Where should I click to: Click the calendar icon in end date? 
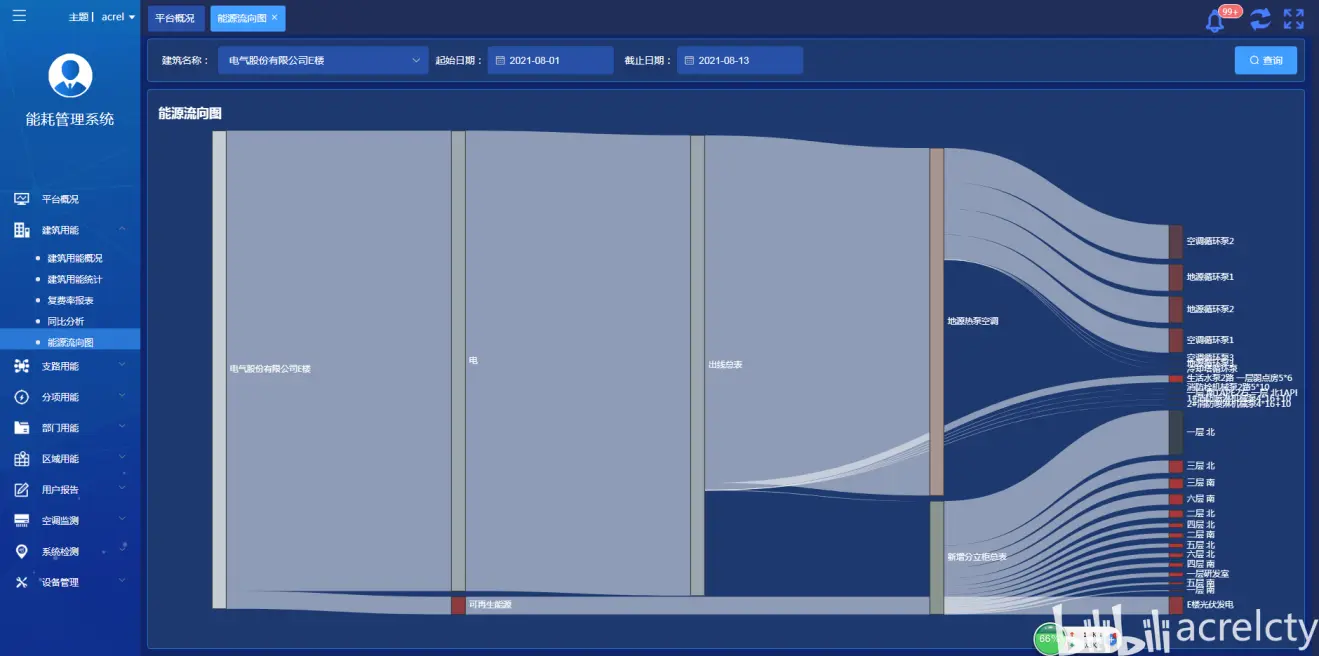[x=689, y=61]
